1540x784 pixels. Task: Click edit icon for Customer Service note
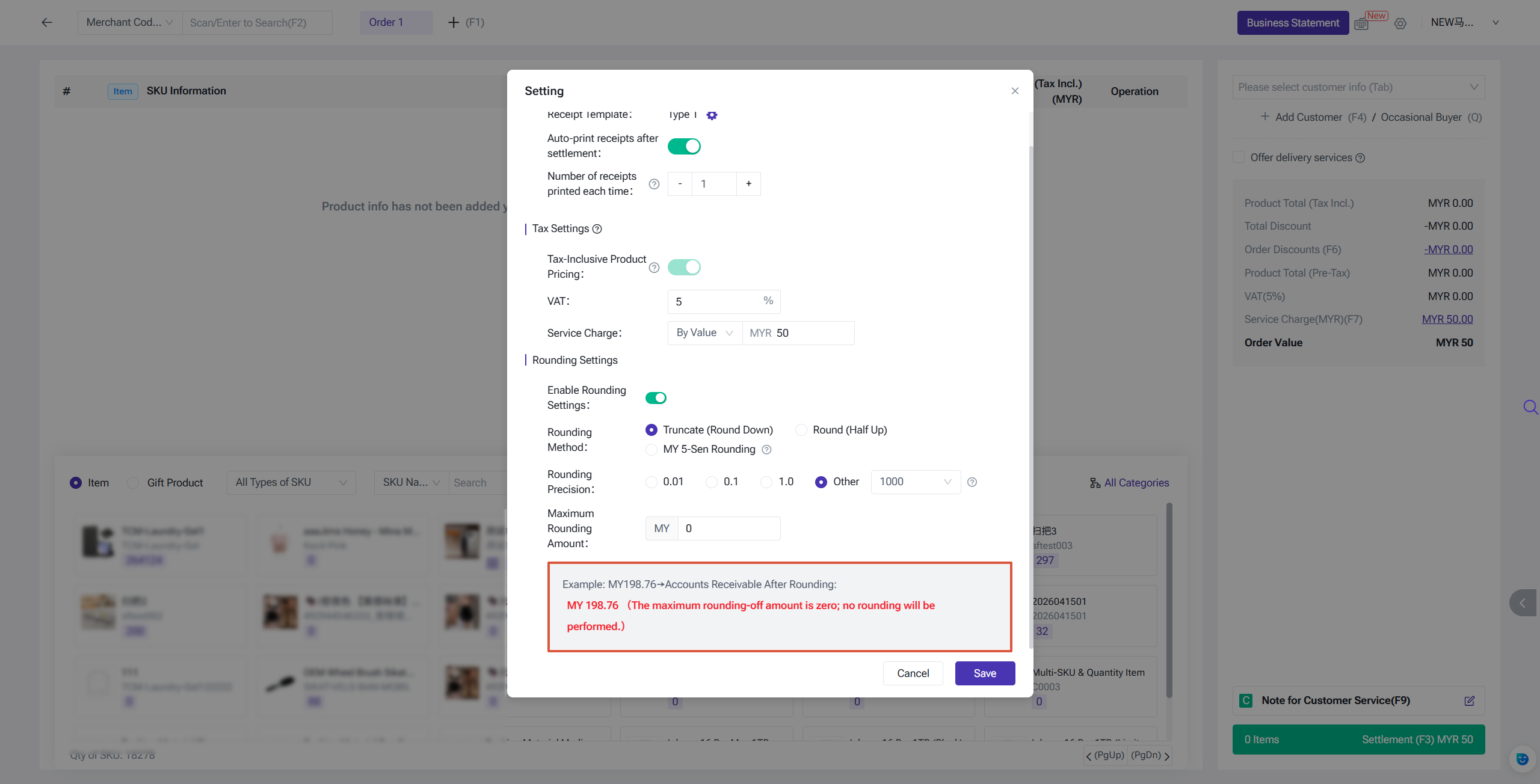pyautogui.click(x=1469, y=701)
